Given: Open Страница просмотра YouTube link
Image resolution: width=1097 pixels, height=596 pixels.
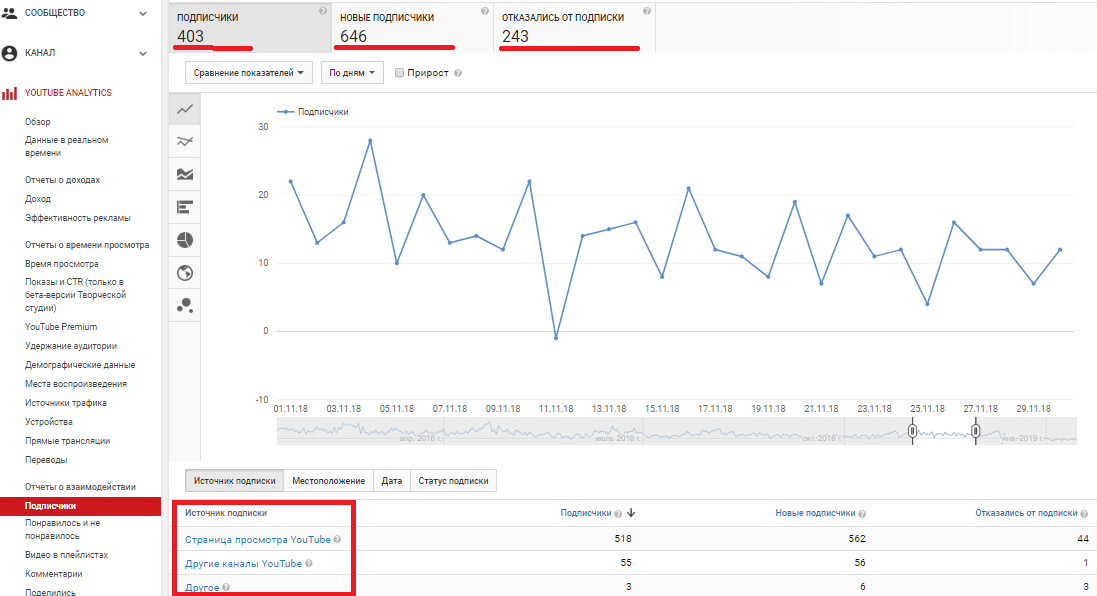Looking at the screenshot, I should tap(257, 539).
